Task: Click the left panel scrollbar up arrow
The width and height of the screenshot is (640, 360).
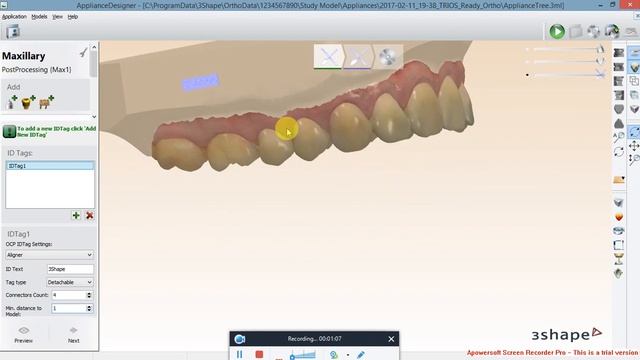Action: pos(94,47)
